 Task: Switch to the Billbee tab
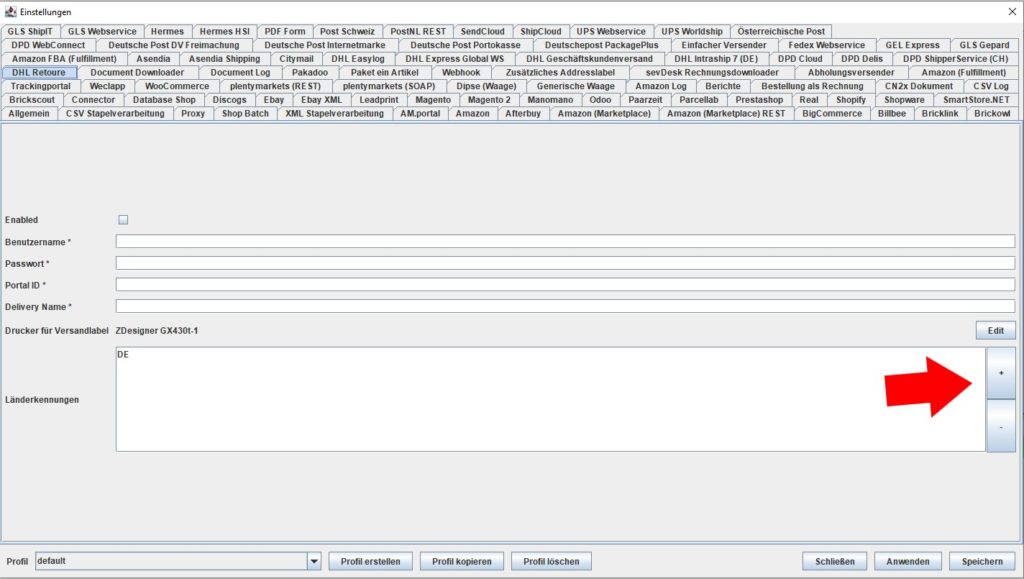pyautogui.click(x=892, y=114)
